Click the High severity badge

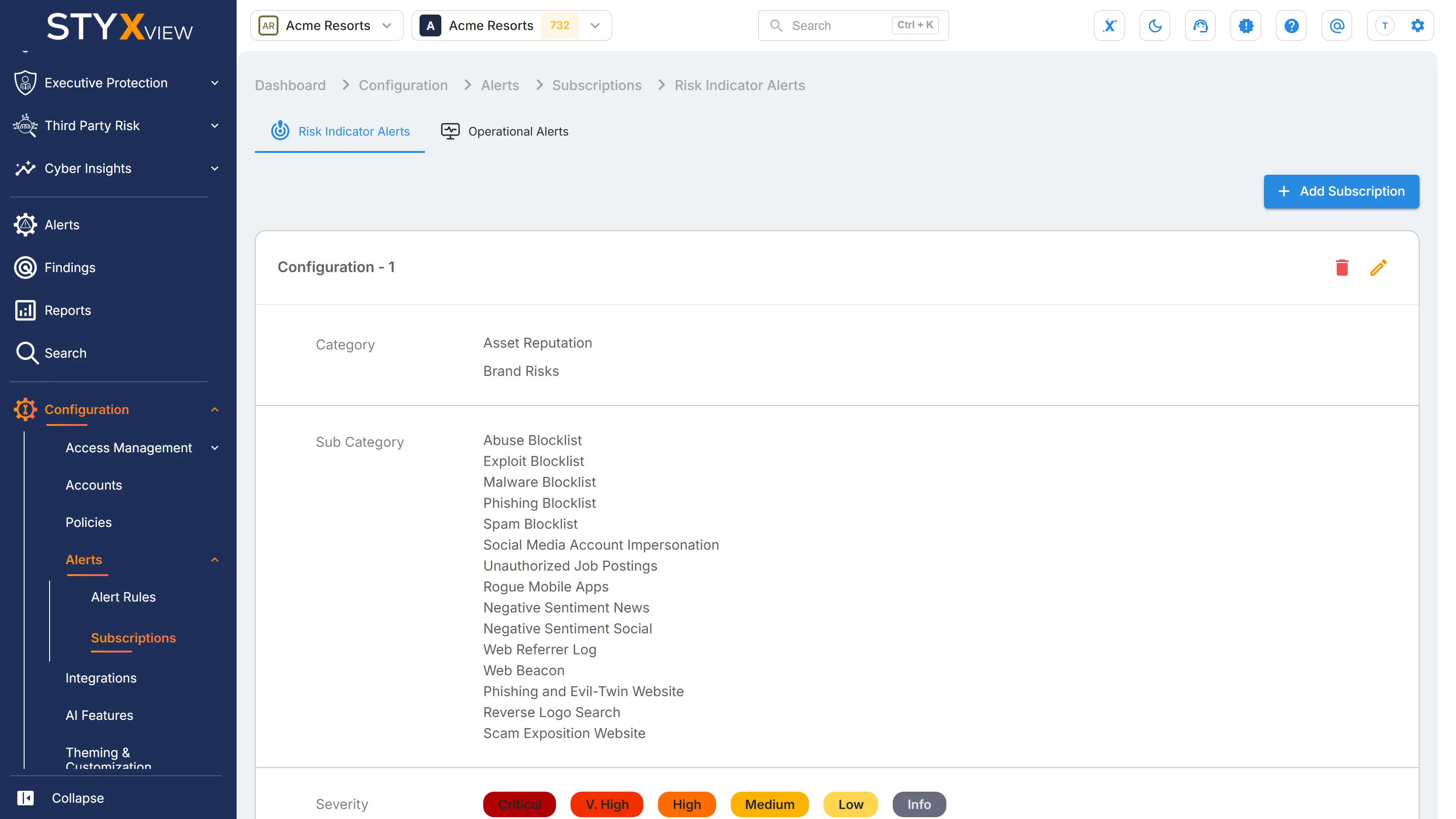(687, 804)
